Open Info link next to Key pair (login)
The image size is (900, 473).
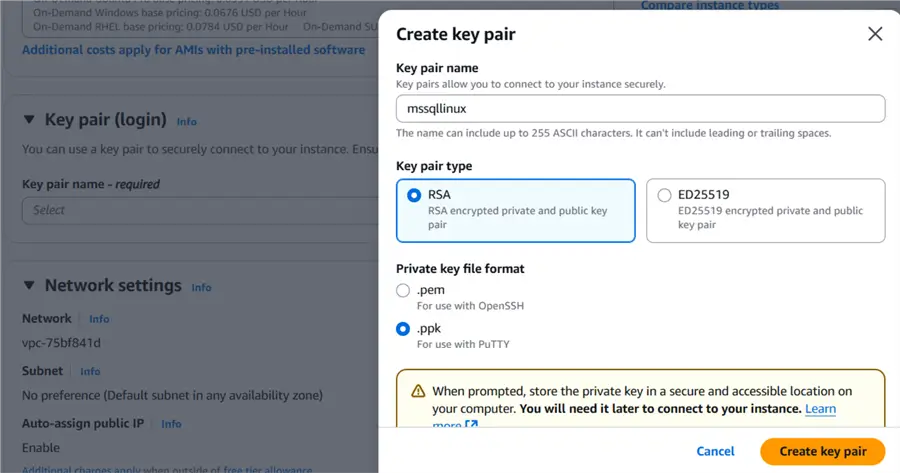coord(187,122)
